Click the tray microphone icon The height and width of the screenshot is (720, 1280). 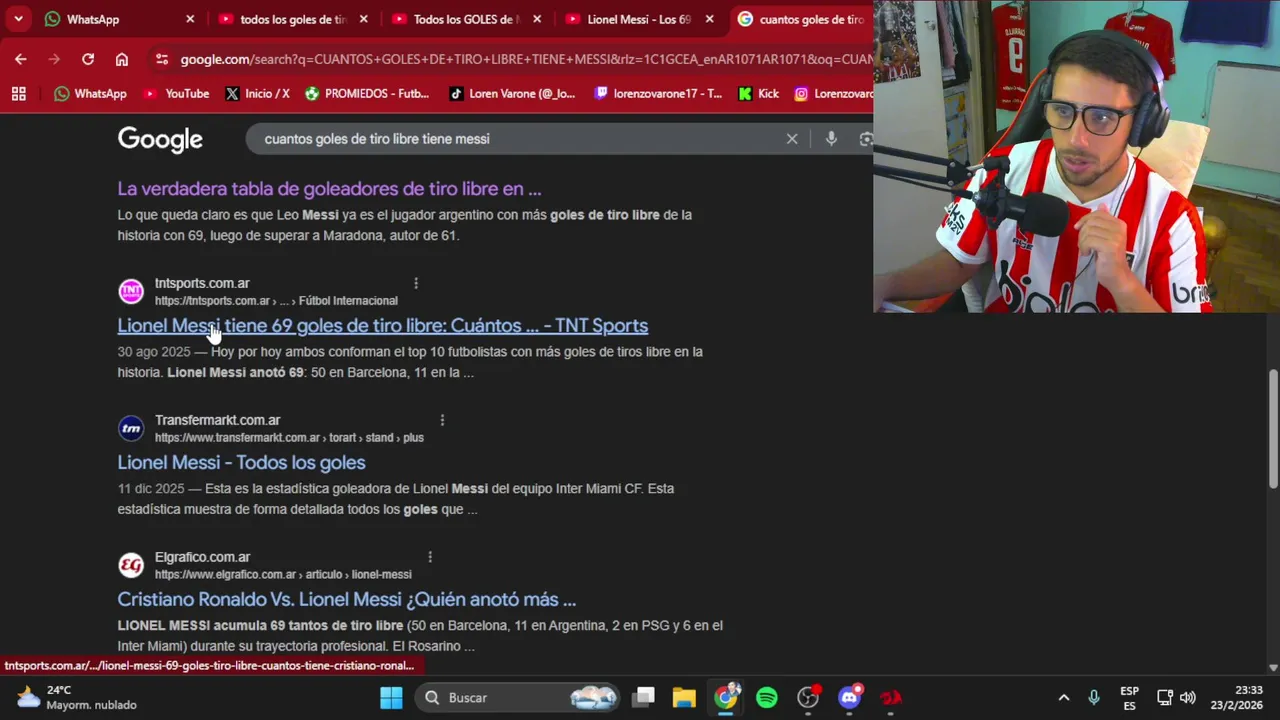(x=1094, y=697)
